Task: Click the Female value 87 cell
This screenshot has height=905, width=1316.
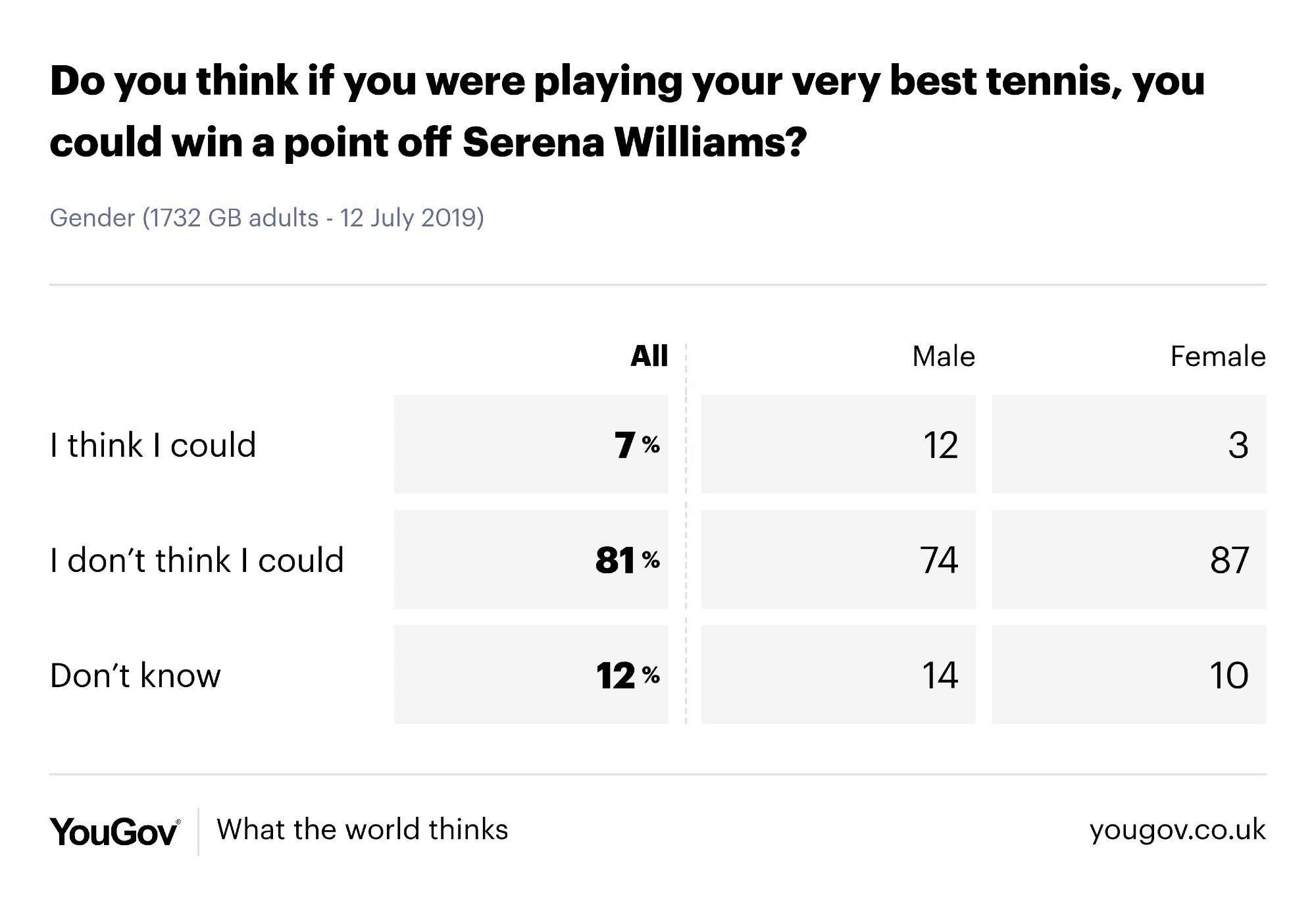Action: pyautogui.click(x=1129, y=559)
